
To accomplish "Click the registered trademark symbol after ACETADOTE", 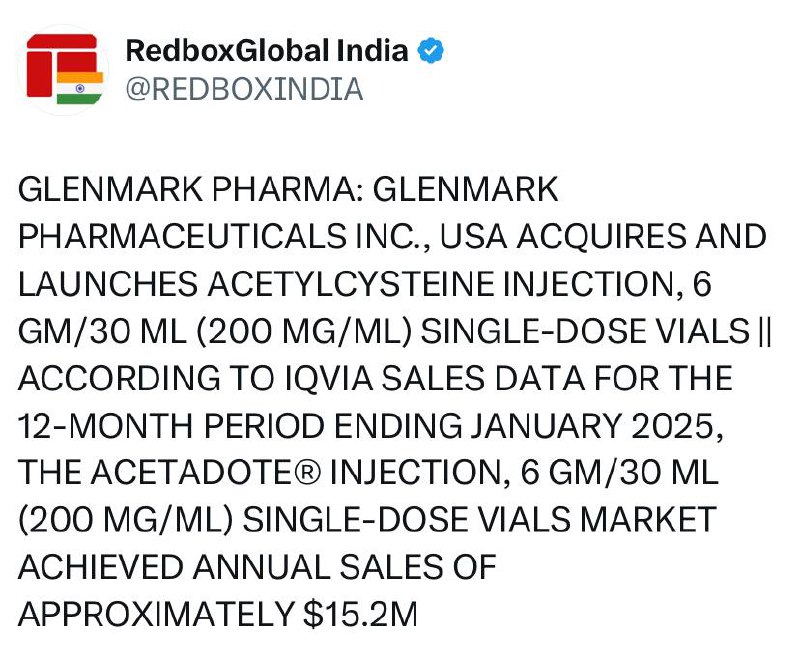I will coord(307,473).
